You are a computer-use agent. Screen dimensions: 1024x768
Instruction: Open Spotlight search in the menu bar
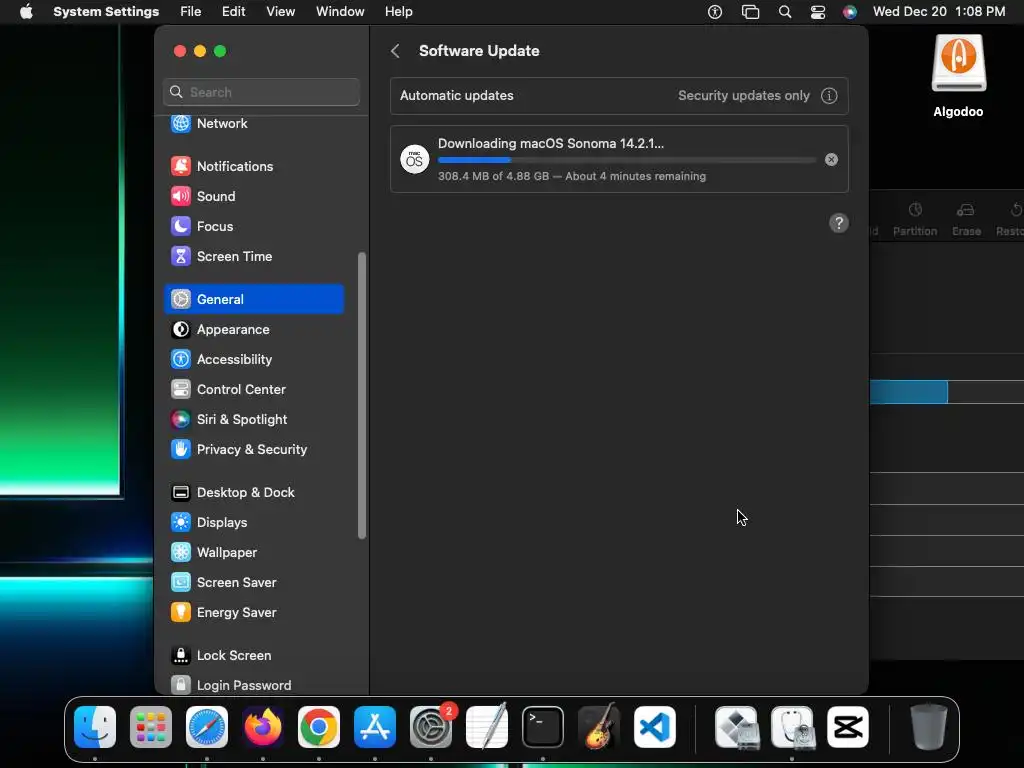click(785, 12)
